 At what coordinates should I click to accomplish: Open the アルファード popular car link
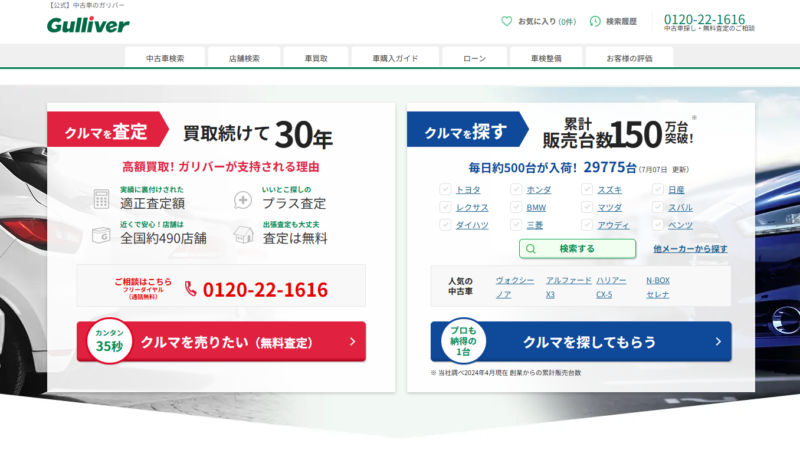[568, 281]
